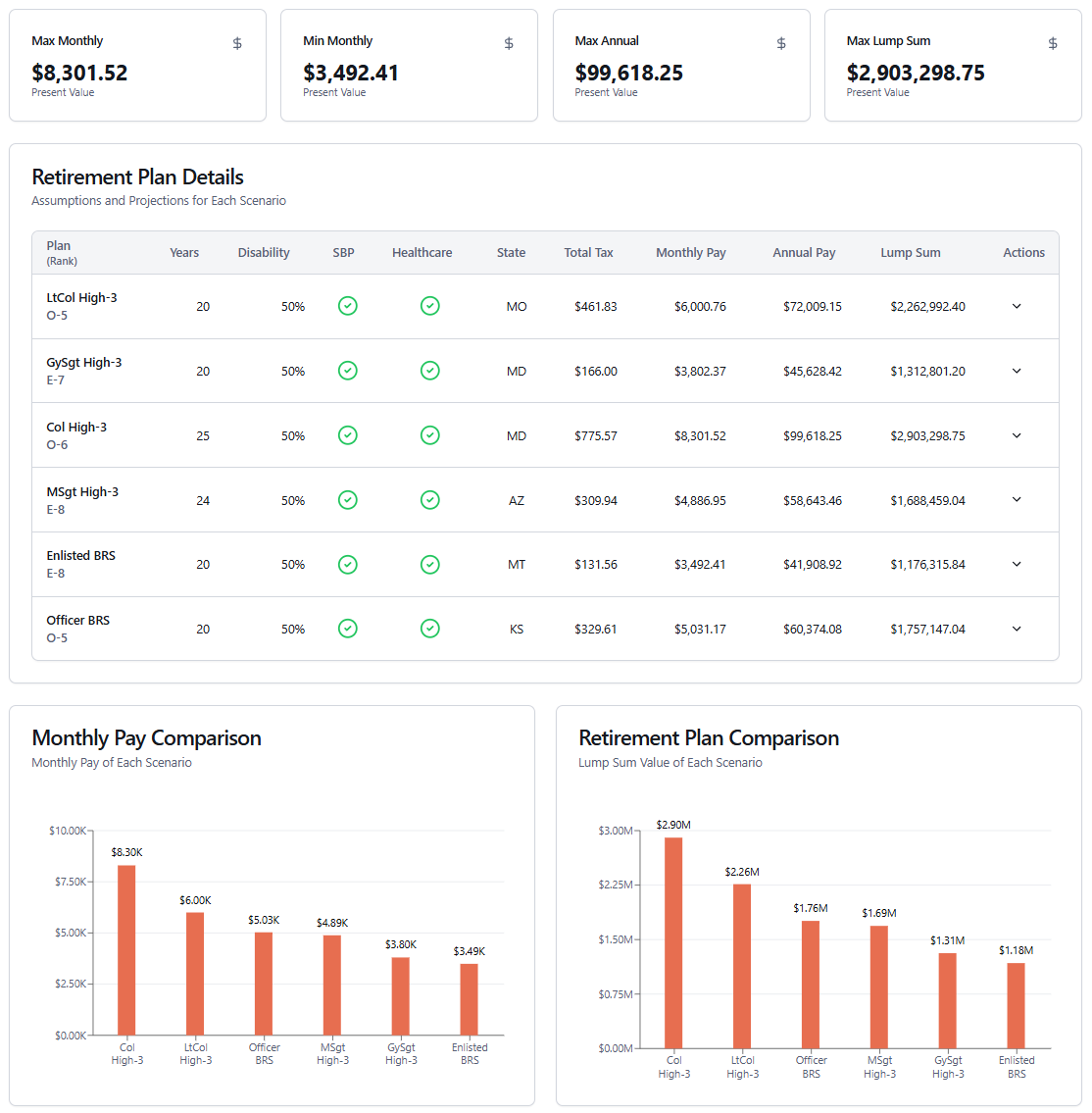
Task: Click the Retirement Plan Details heading
Action: 137,177
